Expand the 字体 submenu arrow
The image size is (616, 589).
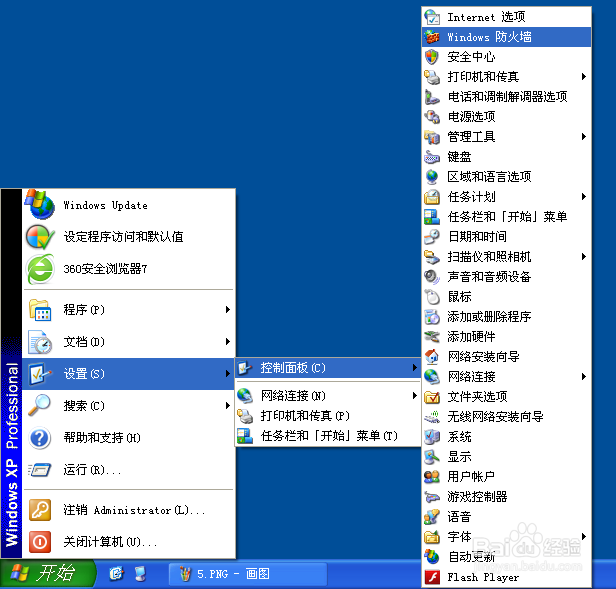[x=584, y=537]
